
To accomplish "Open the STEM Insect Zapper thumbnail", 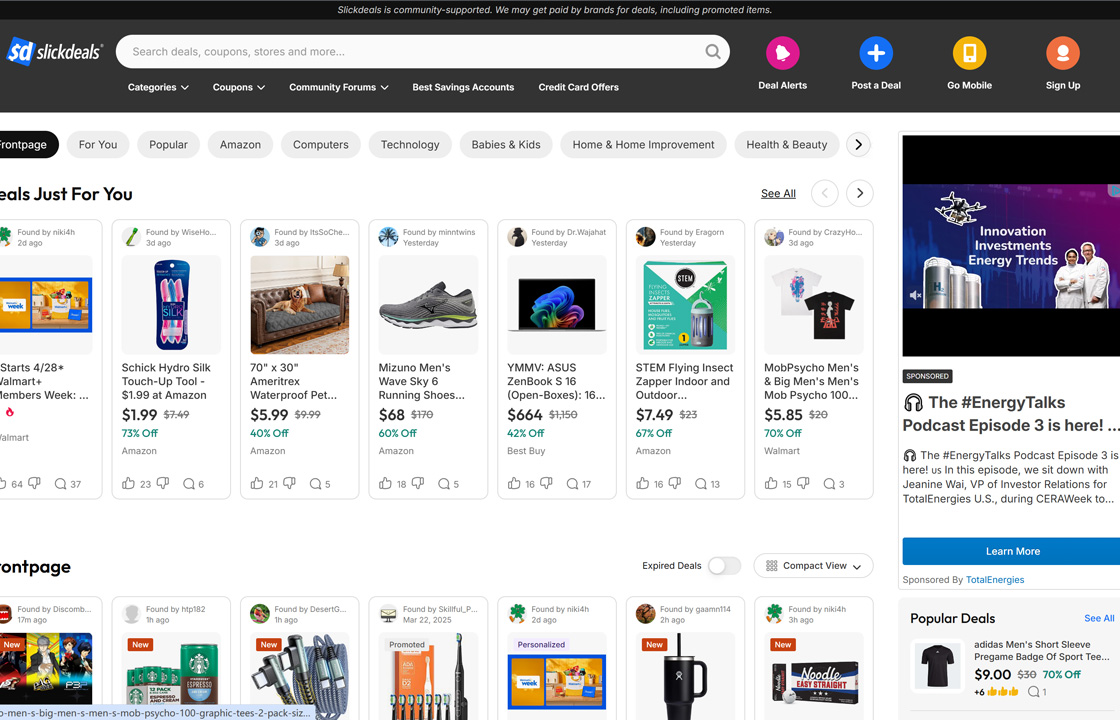I will 686,305.
